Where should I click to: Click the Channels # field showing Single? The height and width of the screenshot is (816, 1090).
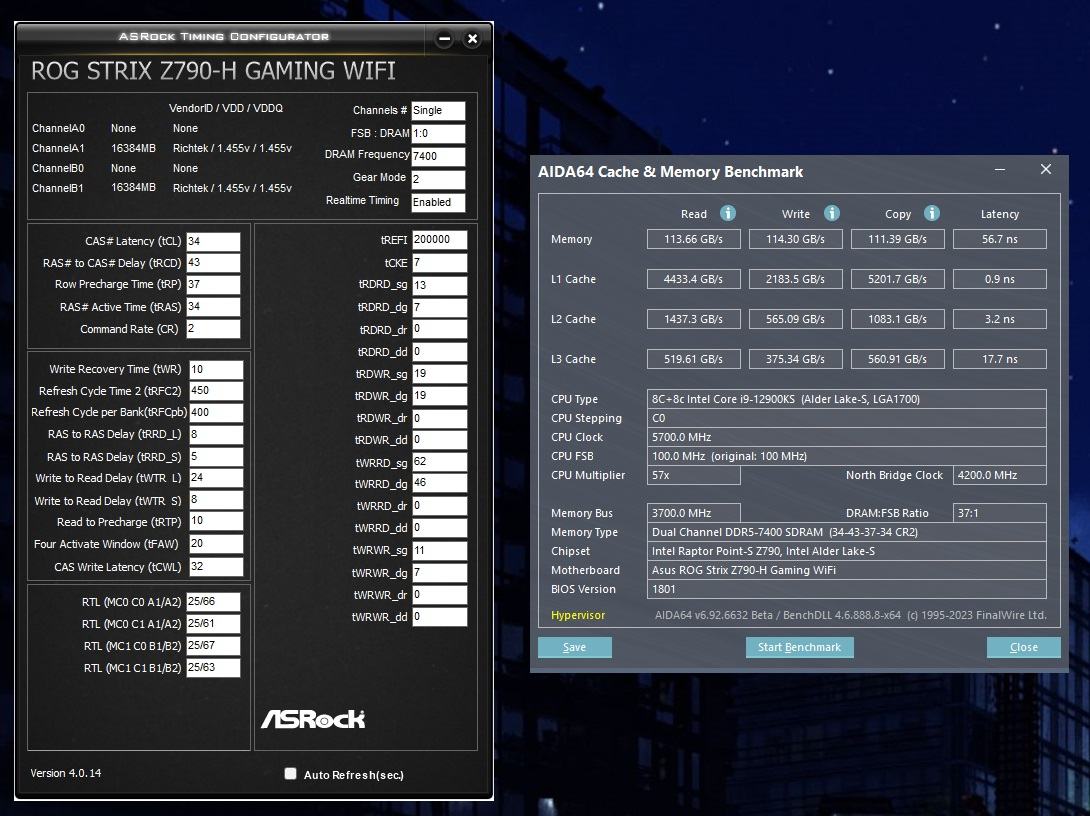click(438, 111)
